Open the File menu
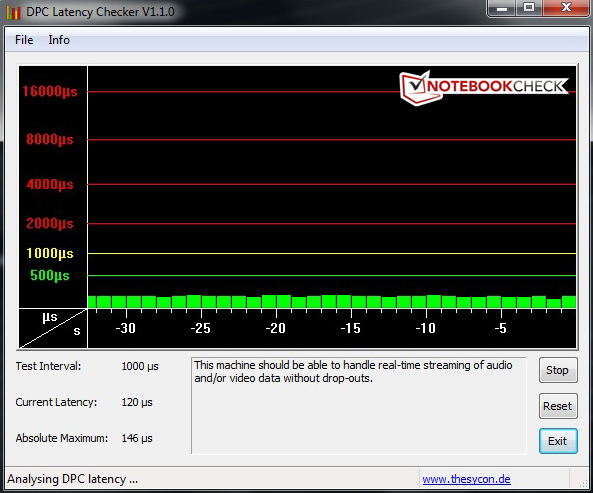This screenshot has height=493, width=593. 24,40
